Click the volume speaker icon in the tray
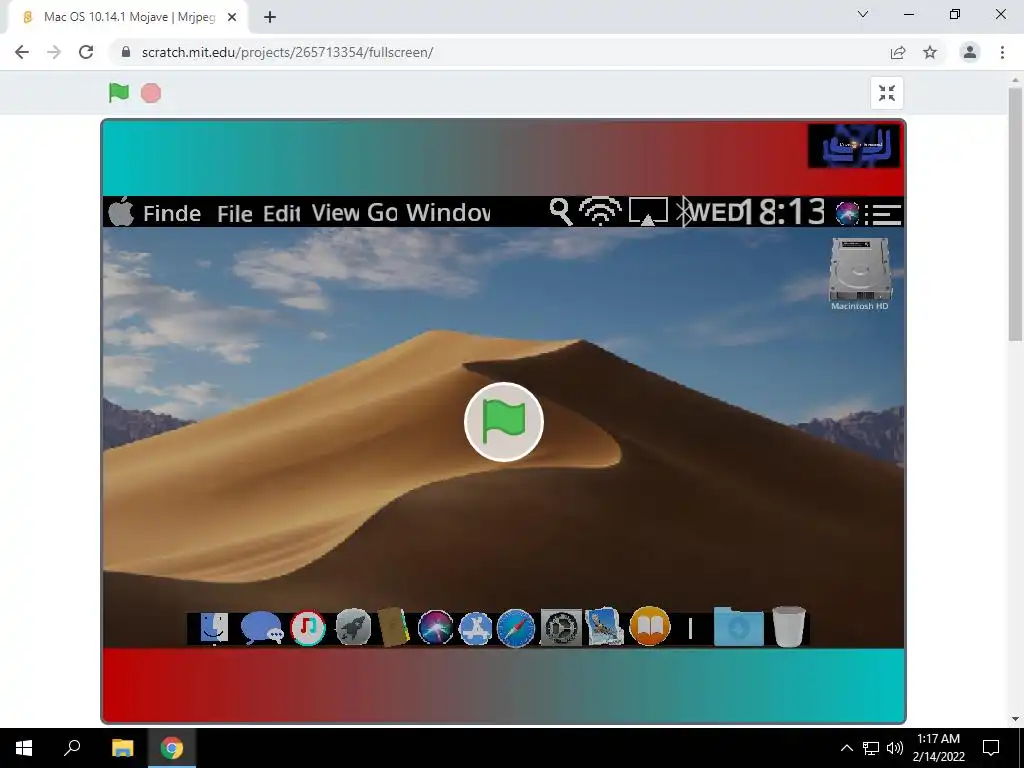 click(x=895, y=748)
